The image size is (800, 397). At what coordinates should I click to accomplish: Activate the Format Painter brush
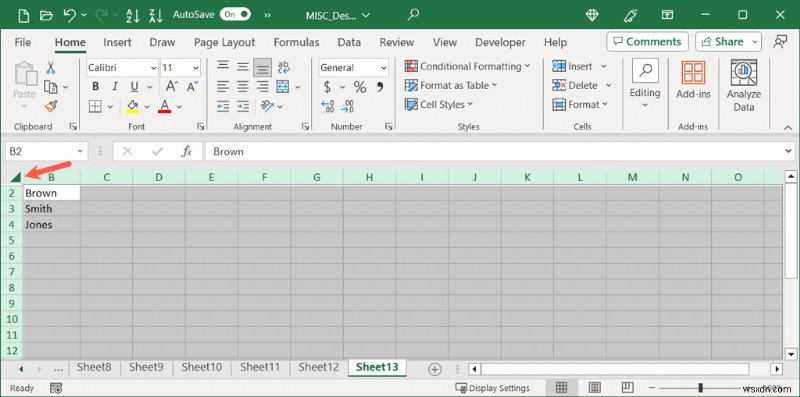click(x=51, y=106)
